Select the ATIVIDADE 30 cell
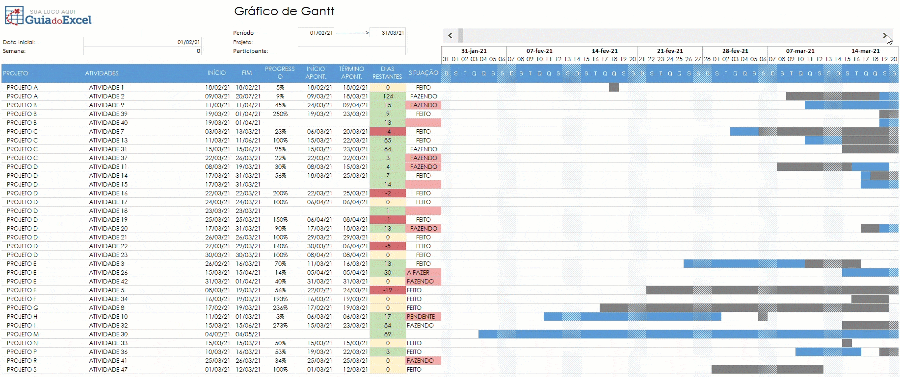Screen dimensions: 900x377 point(108,334)
